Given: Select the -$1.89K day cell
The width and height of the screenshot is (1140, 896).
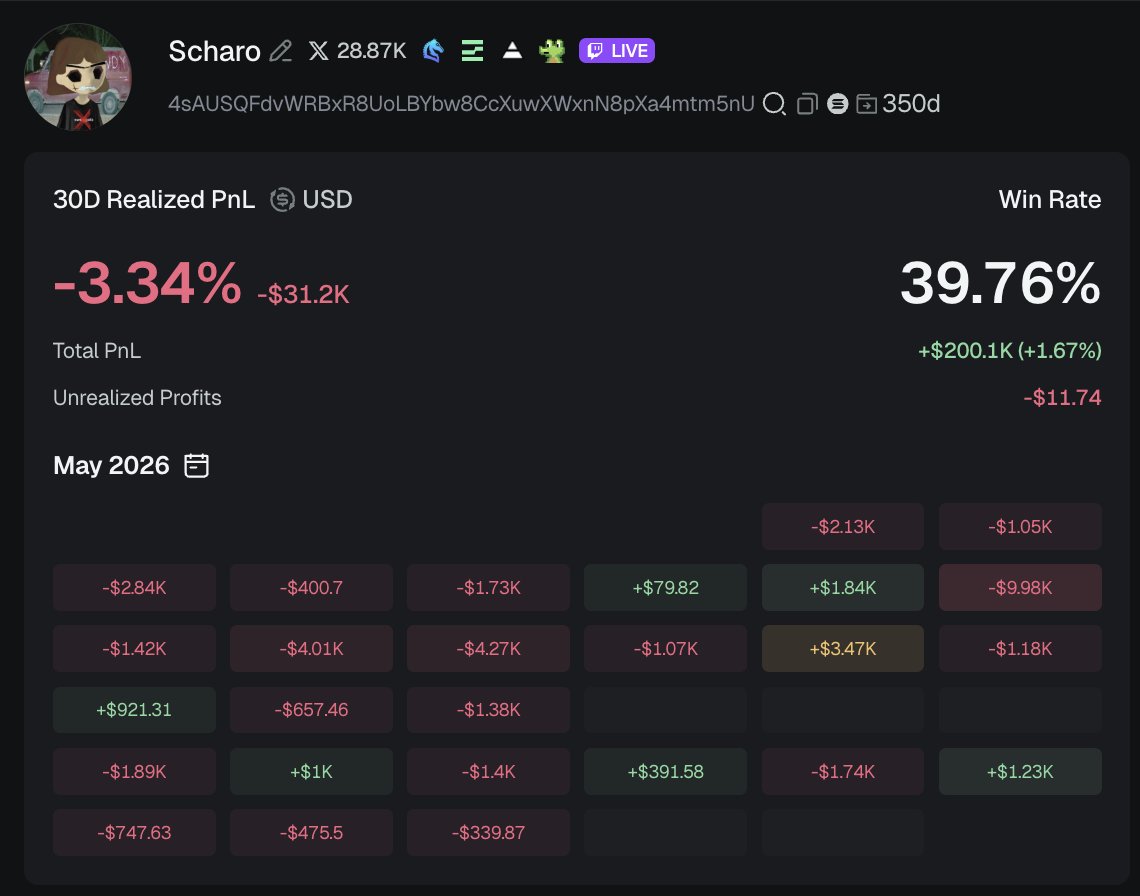Looking at the screenshot, I should (x=135, y=772).
